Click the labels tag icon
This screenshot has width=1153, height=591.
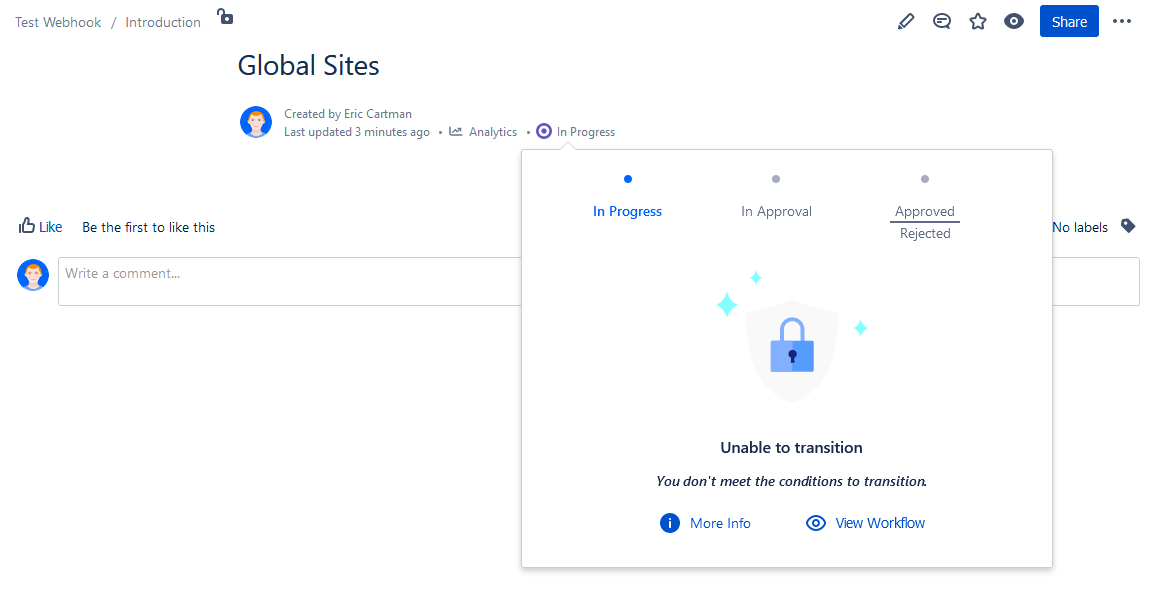(x=1128, y=226)
